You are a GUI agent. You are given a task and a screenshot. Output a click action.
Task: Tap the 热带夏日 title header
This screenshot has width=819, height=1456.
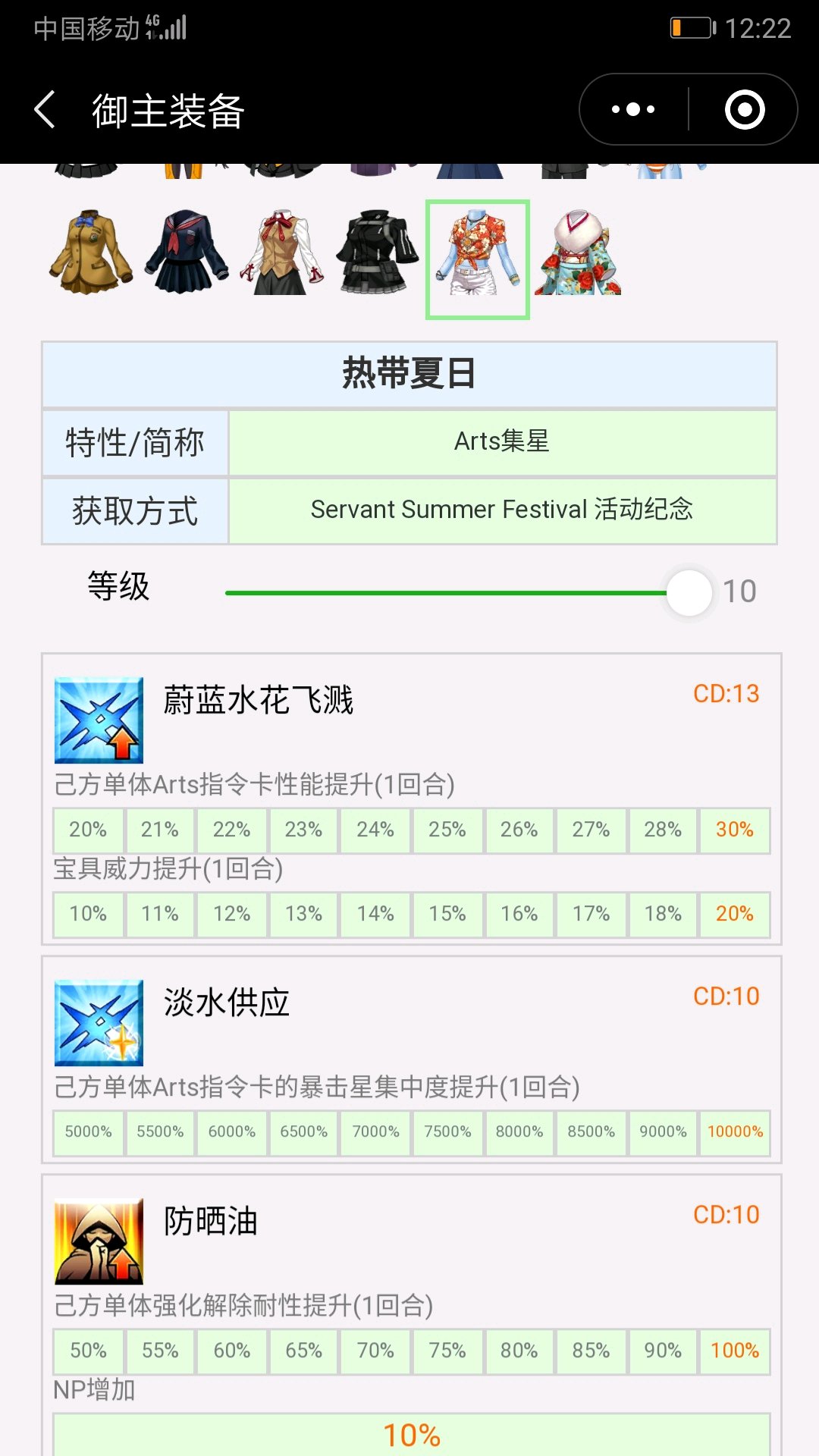409,374
